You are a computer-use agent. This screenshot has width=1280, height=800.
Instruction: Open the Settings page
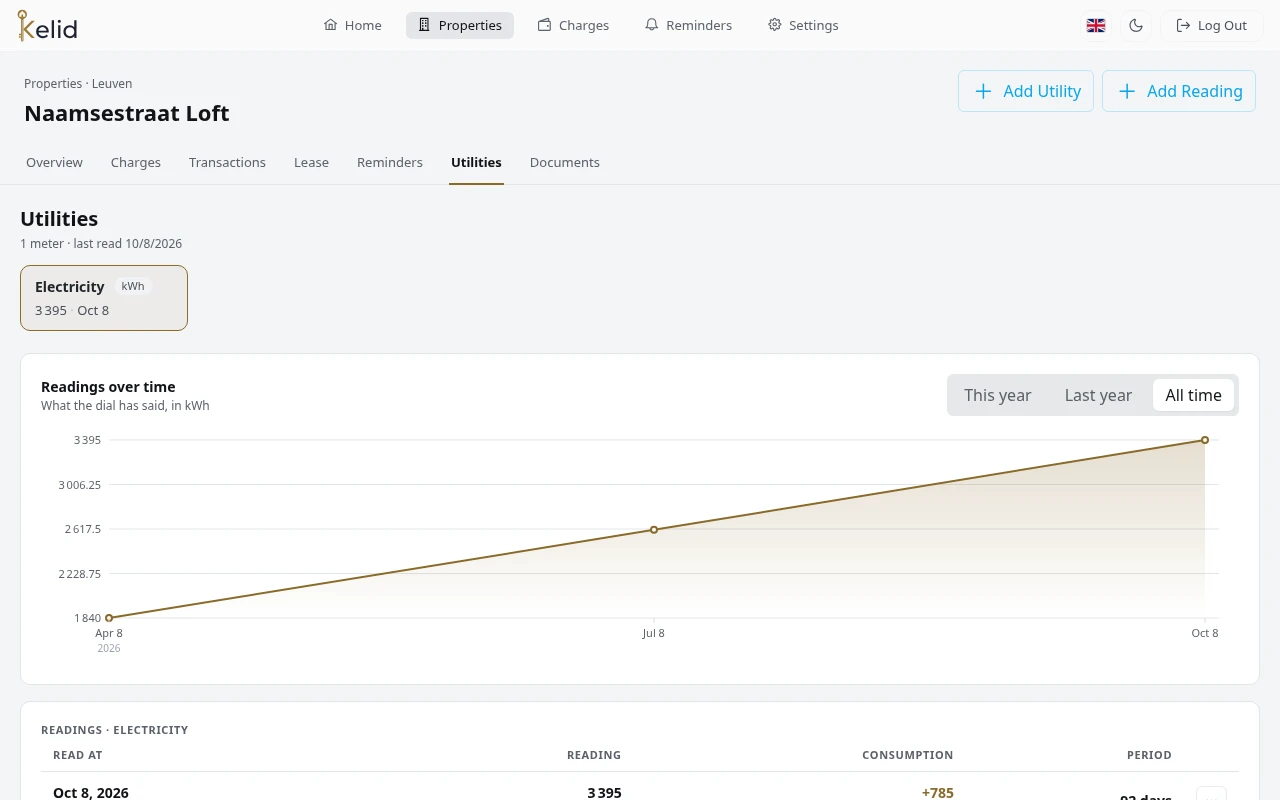803,25
